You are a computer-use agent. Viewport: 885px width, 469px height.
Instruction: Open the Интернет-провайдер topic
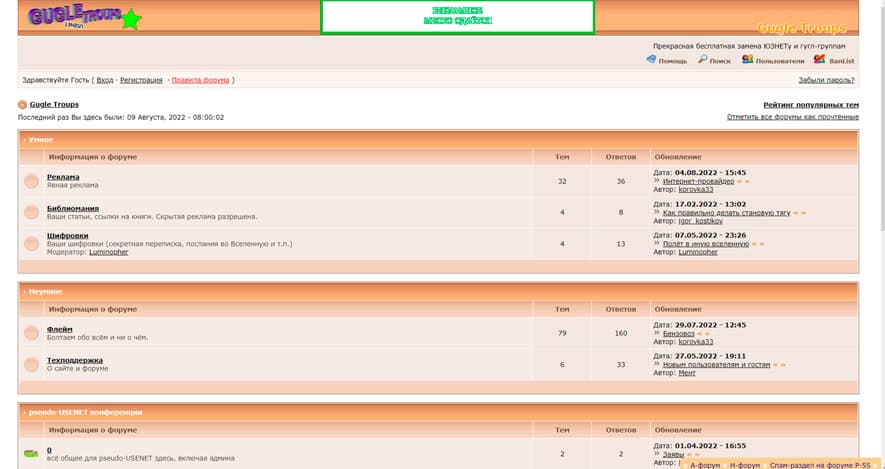click(699, 182)
